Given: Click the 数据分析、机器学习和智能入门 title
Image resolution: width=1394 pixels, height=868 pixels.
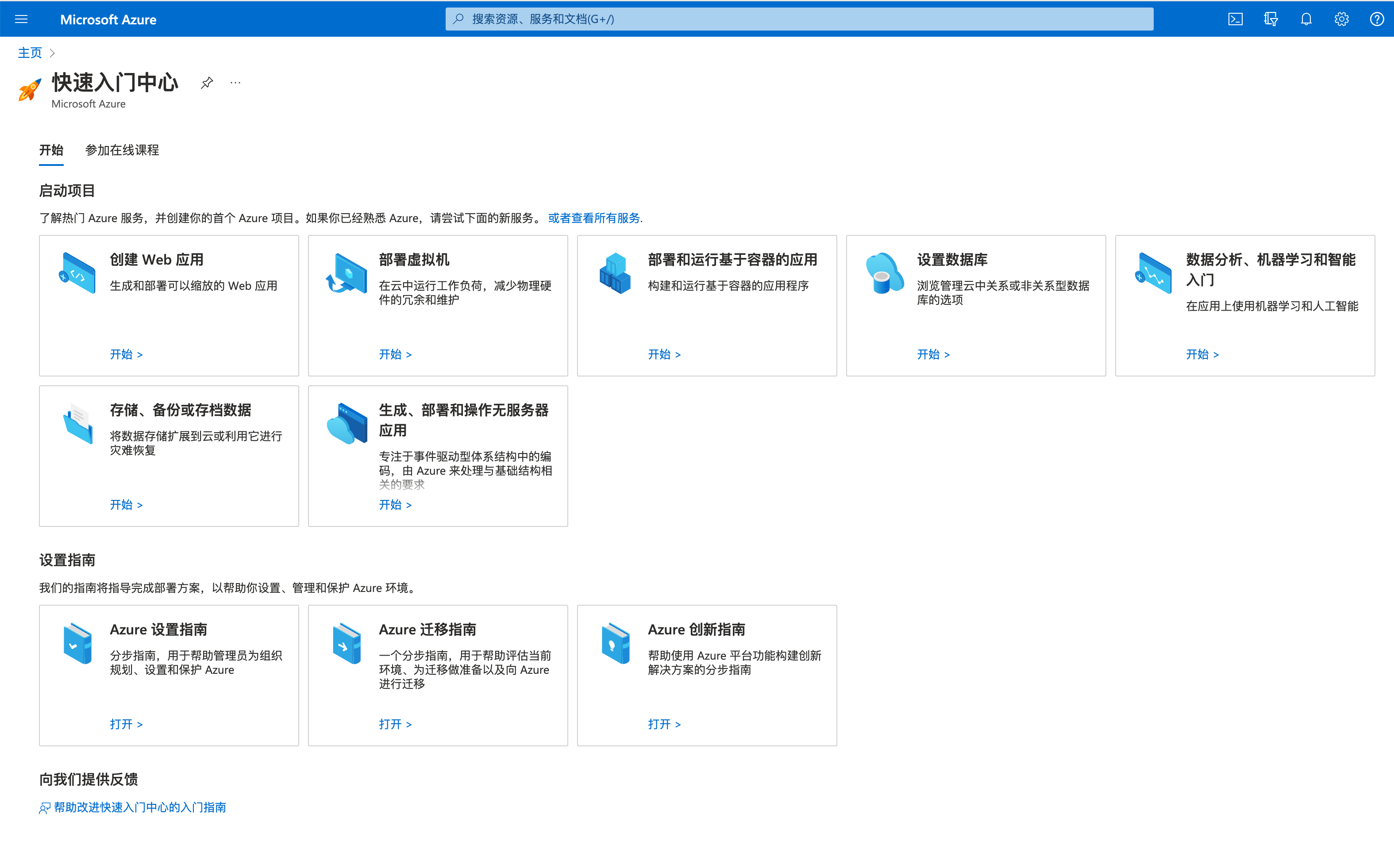Looking at the screenshot, I should [x=1271, y=270].
